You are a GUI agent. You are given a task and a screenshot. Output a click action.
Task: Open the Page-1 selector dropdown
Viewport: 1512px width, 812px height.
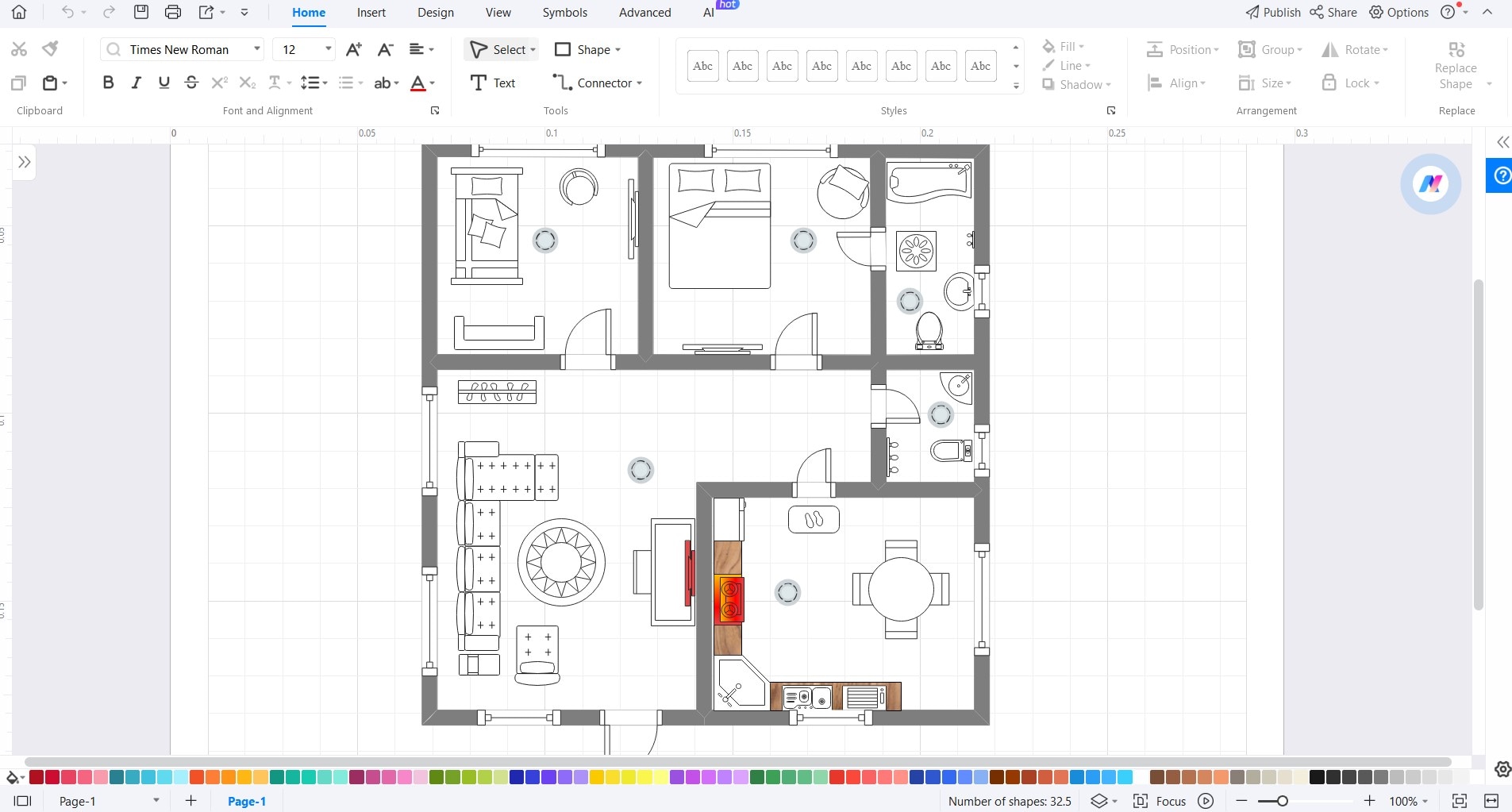(156, 800)
